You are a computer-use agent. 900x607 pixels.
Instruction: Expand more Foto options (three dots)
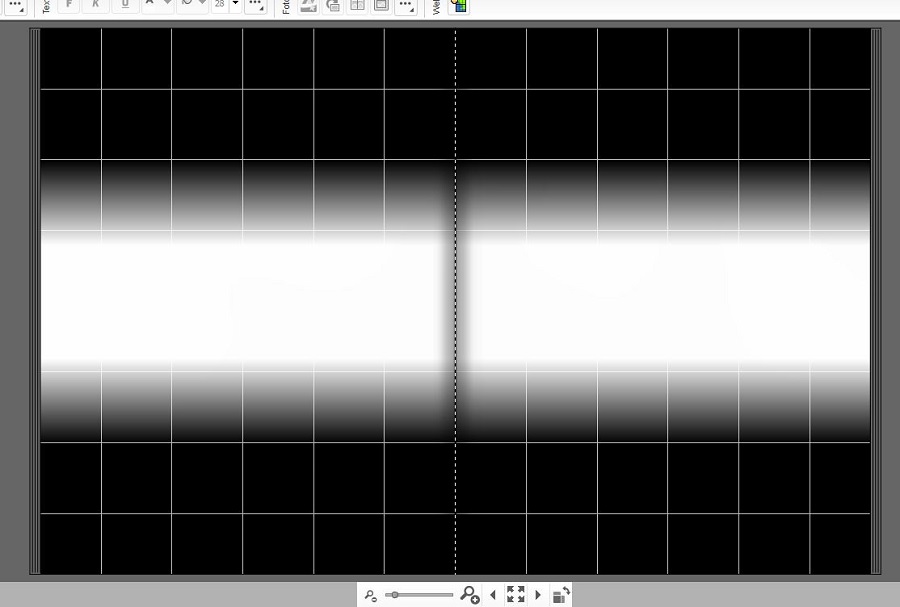tap(406, 6)
